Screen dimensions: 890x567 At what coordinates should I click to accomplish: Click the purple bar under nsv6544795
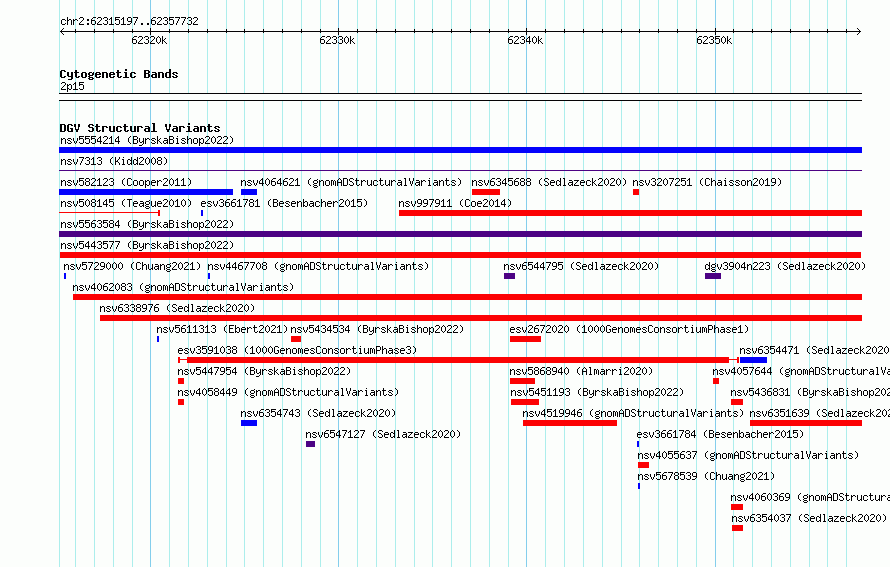click(510, 276)
